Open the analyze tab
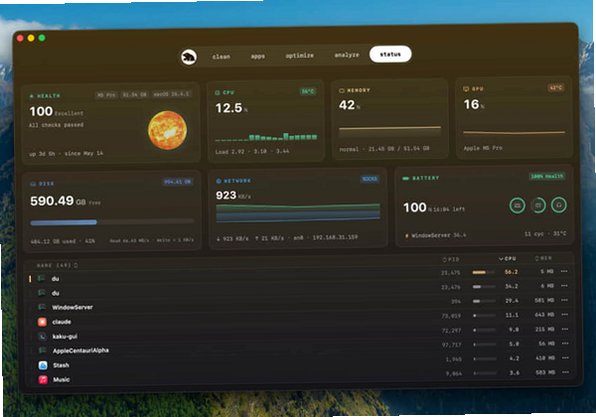The image size is (596, 417). (346, 55)
